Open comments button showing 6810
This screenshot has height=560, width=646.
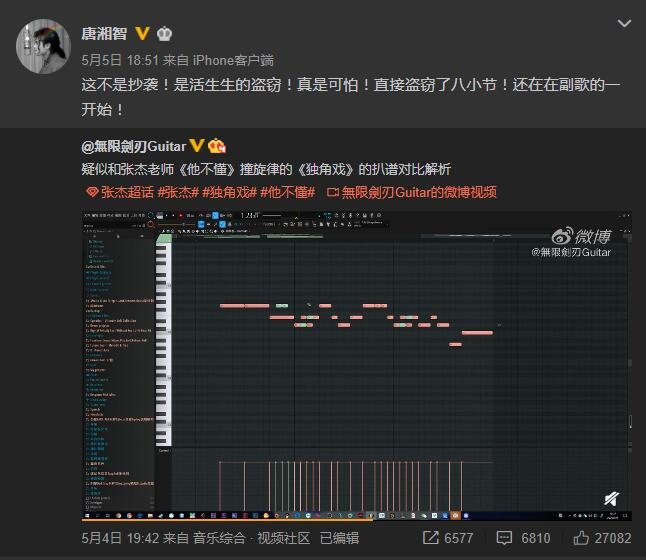[x=524, y=538]
